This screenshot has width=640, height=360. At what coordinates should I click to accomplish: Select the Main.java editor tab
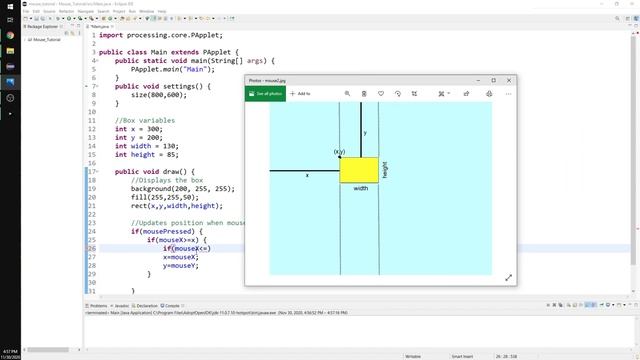tap(99, 27)
